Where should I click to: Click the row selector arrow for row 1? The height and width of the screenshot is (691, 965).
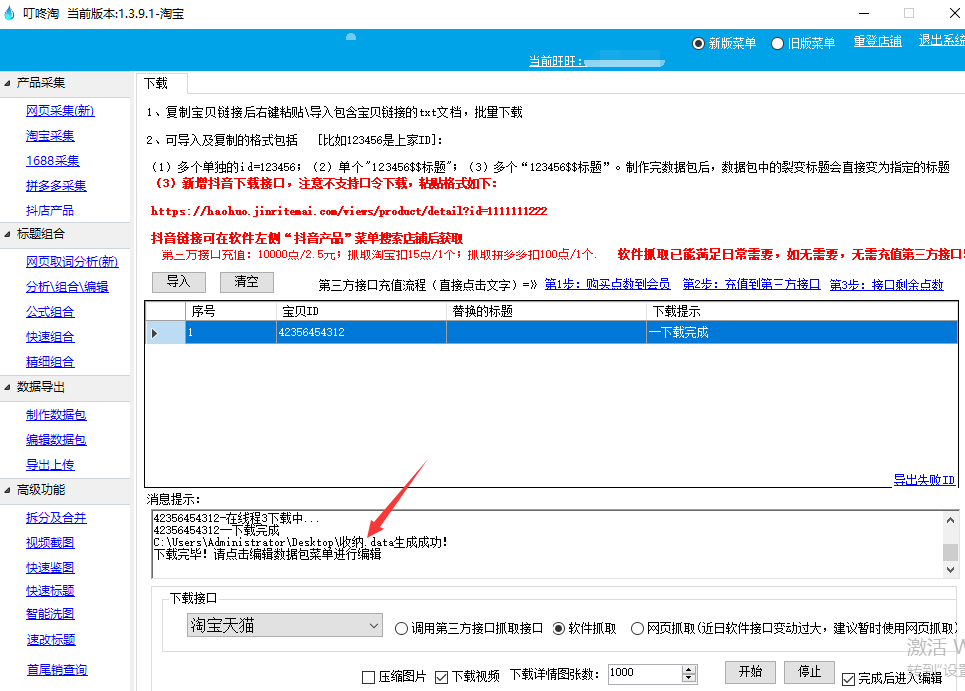pyautogui.click(x=154, y=333)
